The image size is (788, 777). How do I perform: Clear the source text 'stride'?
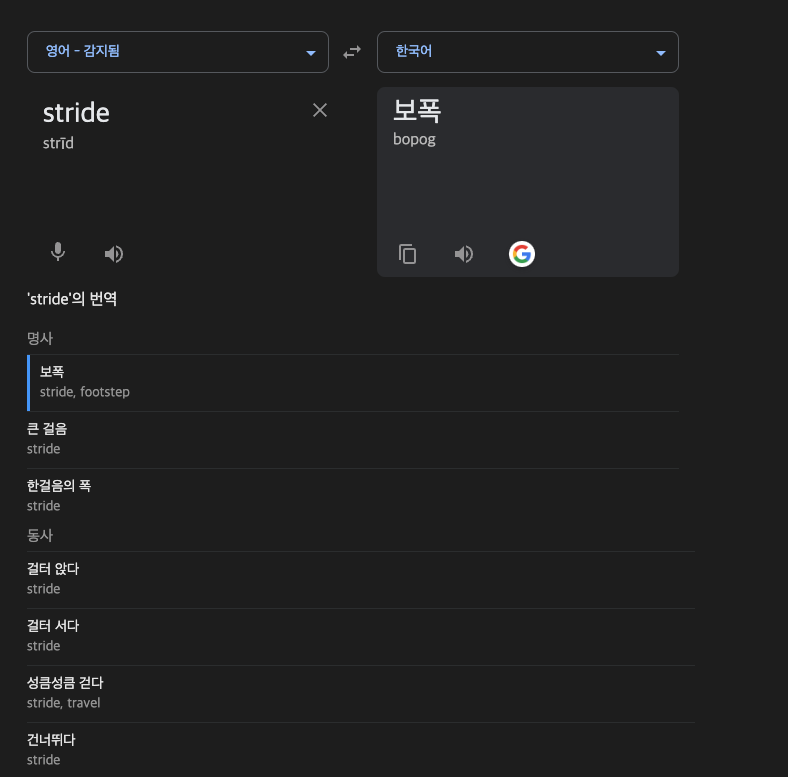tap(320, 110)
